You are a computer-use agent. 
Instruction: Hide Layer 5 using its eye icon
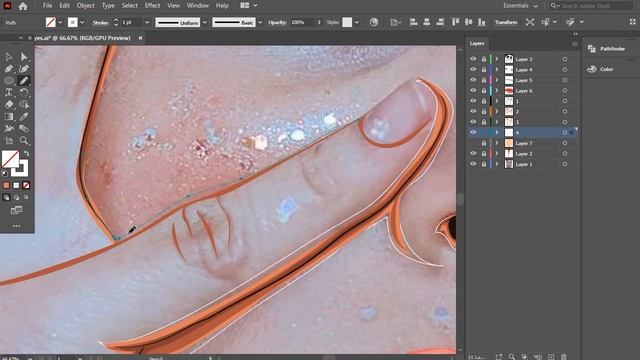click(x=473, y=80)
